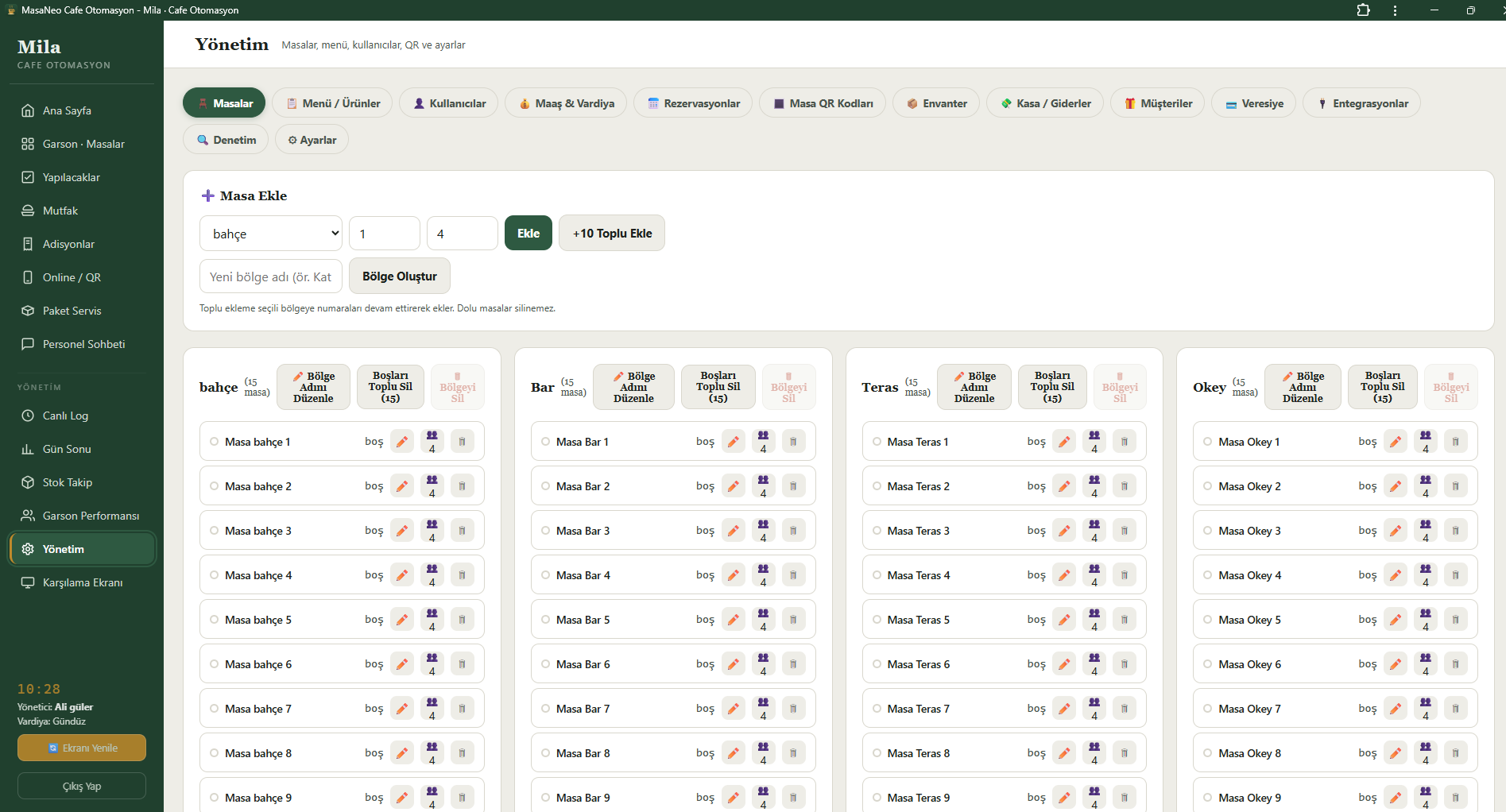
Task: Open the Entegrasyonlar tab
Action: click(1361, 103)
